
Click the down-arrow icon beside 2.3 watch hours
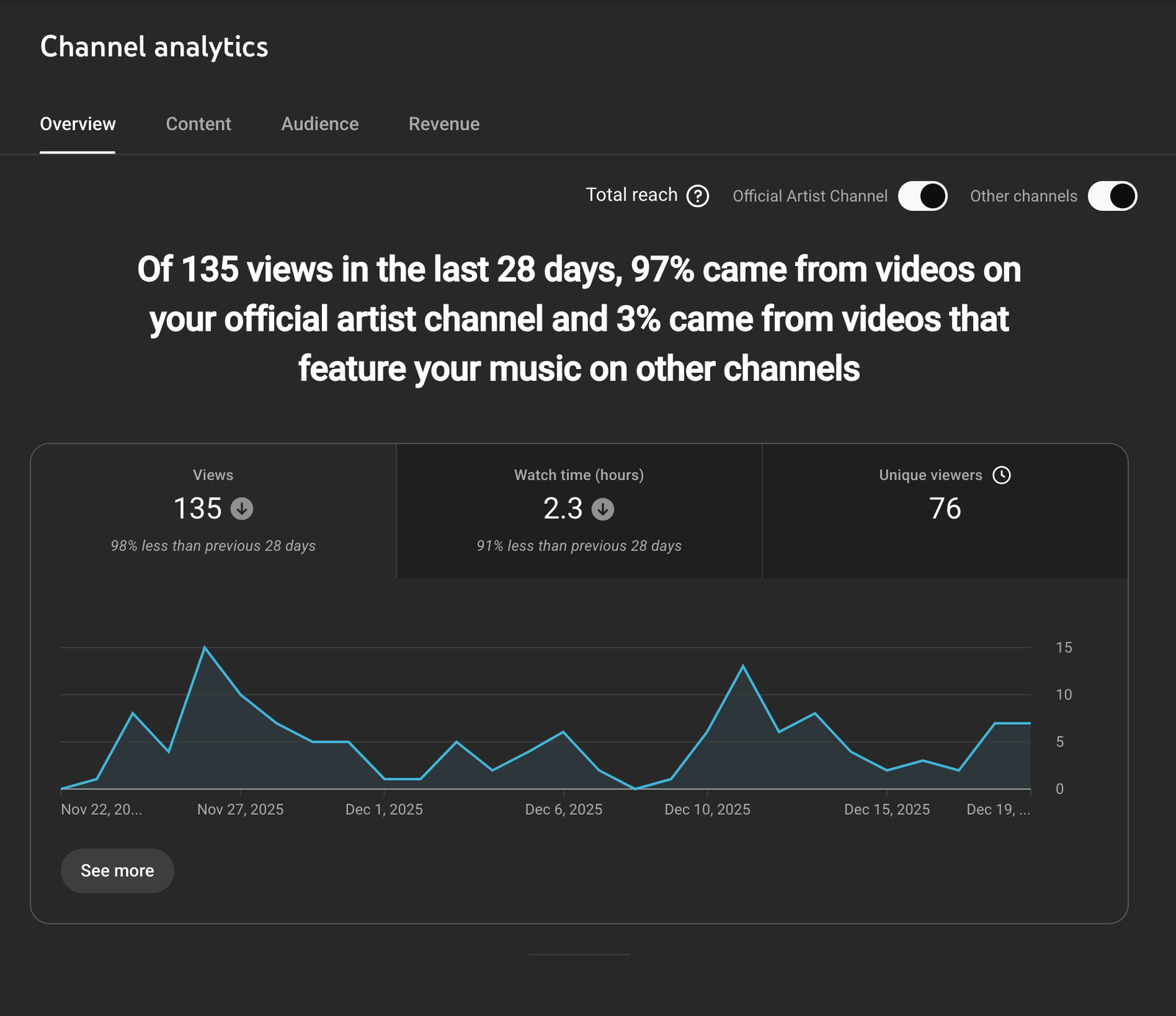pyautogui.click(x=603, y=509)
